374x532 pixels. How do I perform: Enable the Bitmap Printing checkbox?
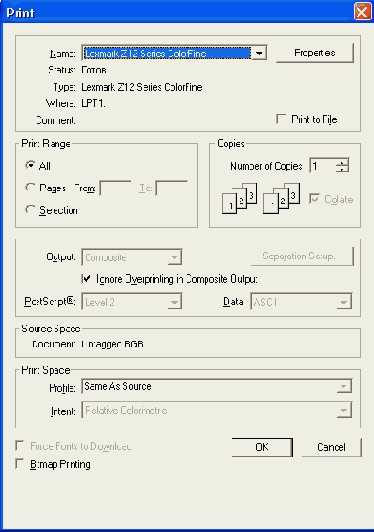20,463
